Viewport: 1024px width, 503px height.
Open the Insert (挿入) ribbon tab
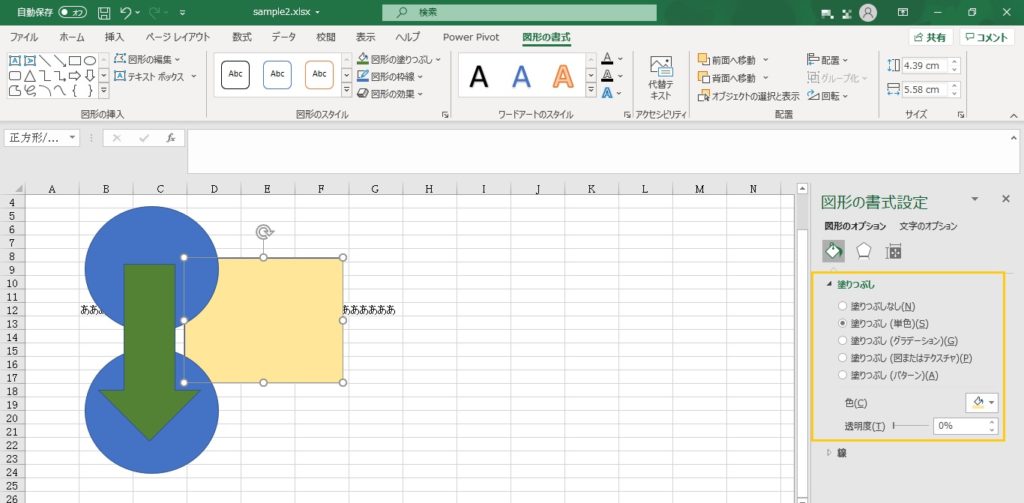click(x=114, y=37)
